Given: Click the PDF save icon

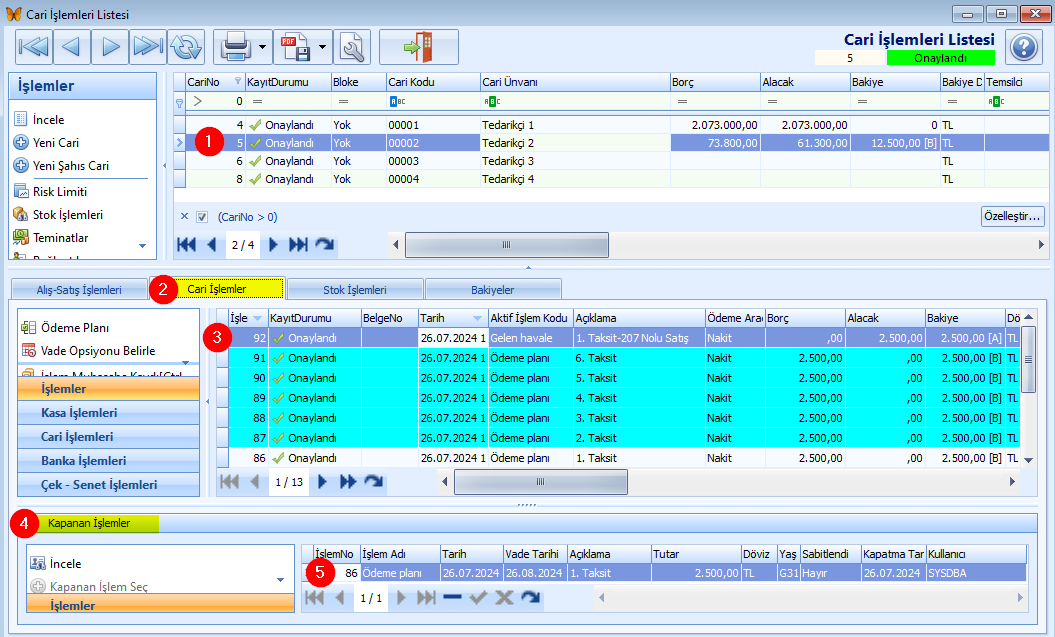Looking at the screenshot, I should click(x=296, y=47).
